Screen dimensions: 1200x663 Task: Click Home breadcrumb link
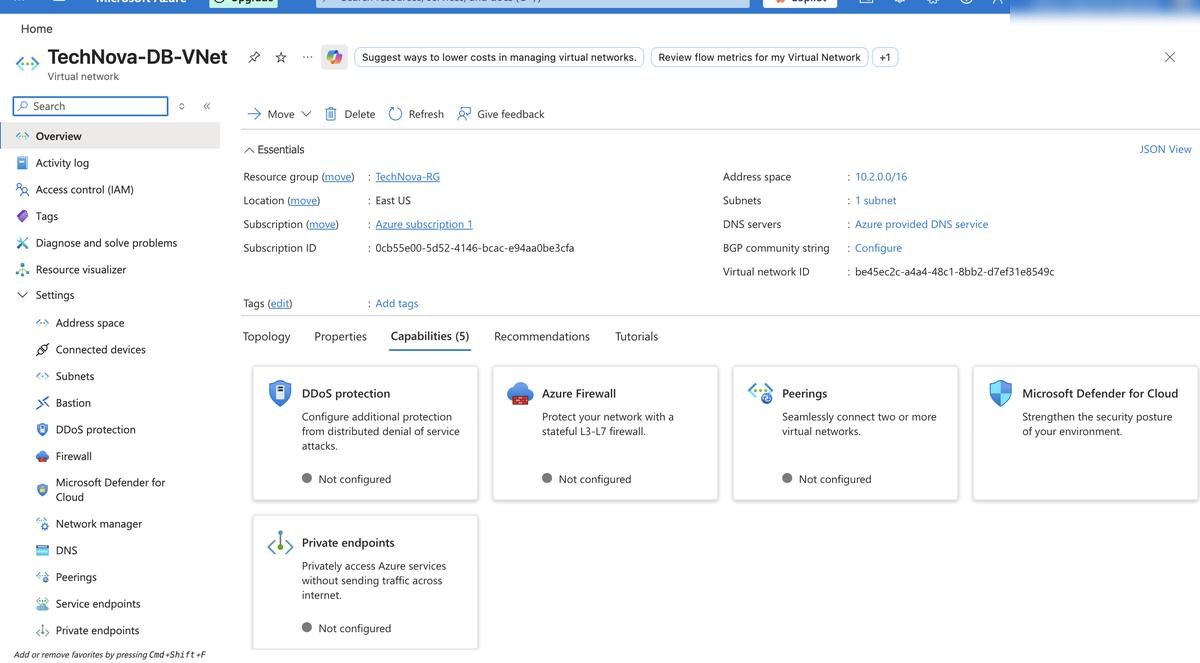point(37,29)
